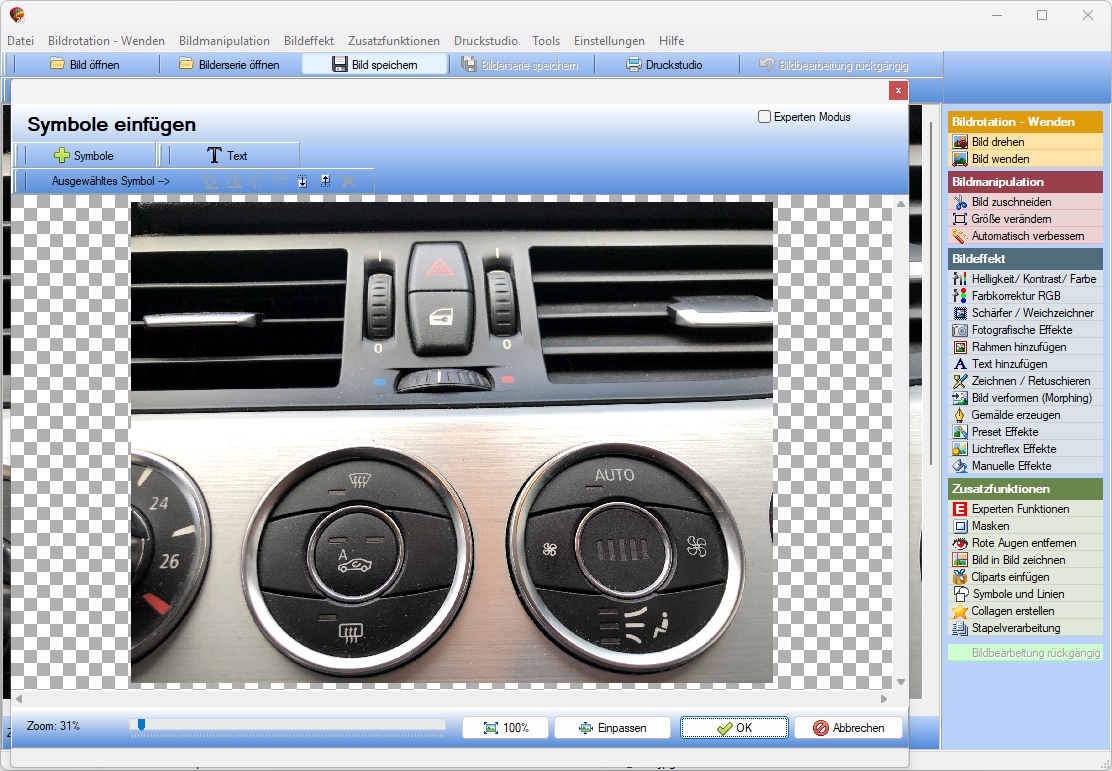Open the Zusatzfunktionen menu

tap(394, 40)
